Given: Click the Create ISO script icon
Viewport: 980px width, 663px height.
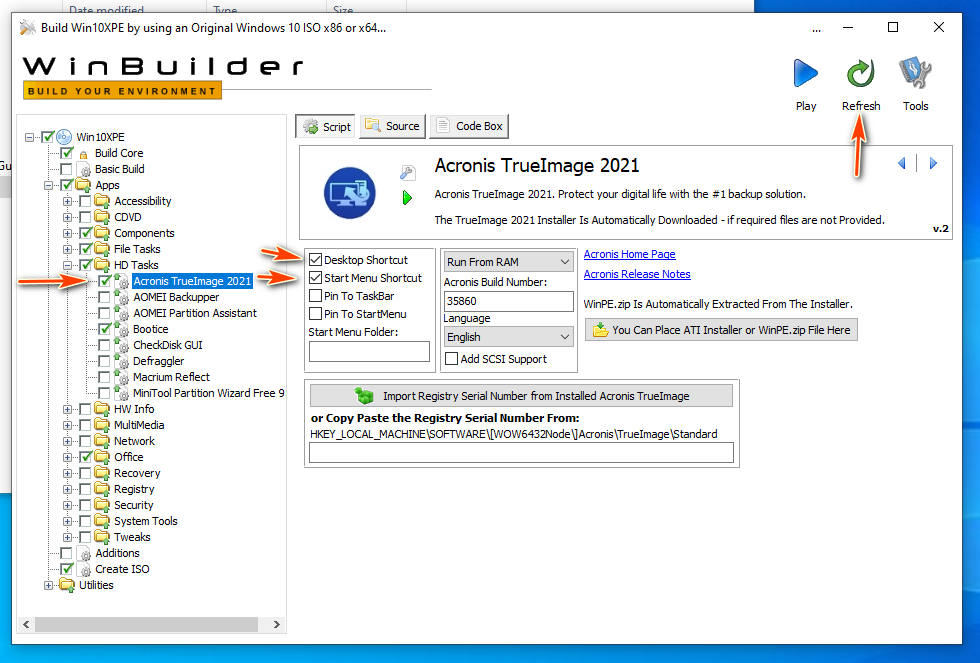Looking at the screenshot, I should (83, 569).
